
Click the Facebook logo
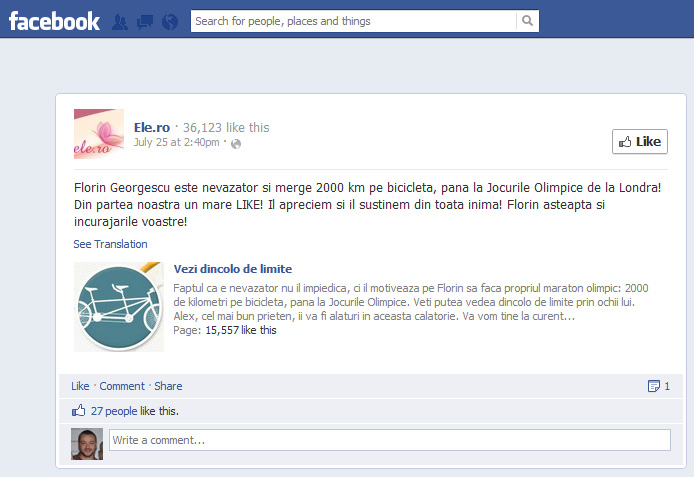pos(54,21)
